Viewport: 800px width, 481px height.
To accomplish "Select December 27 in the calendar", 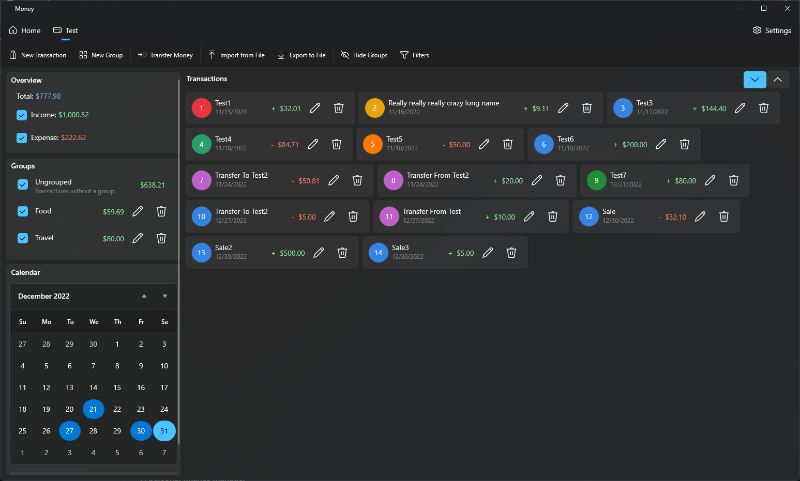I will (69, 431).
